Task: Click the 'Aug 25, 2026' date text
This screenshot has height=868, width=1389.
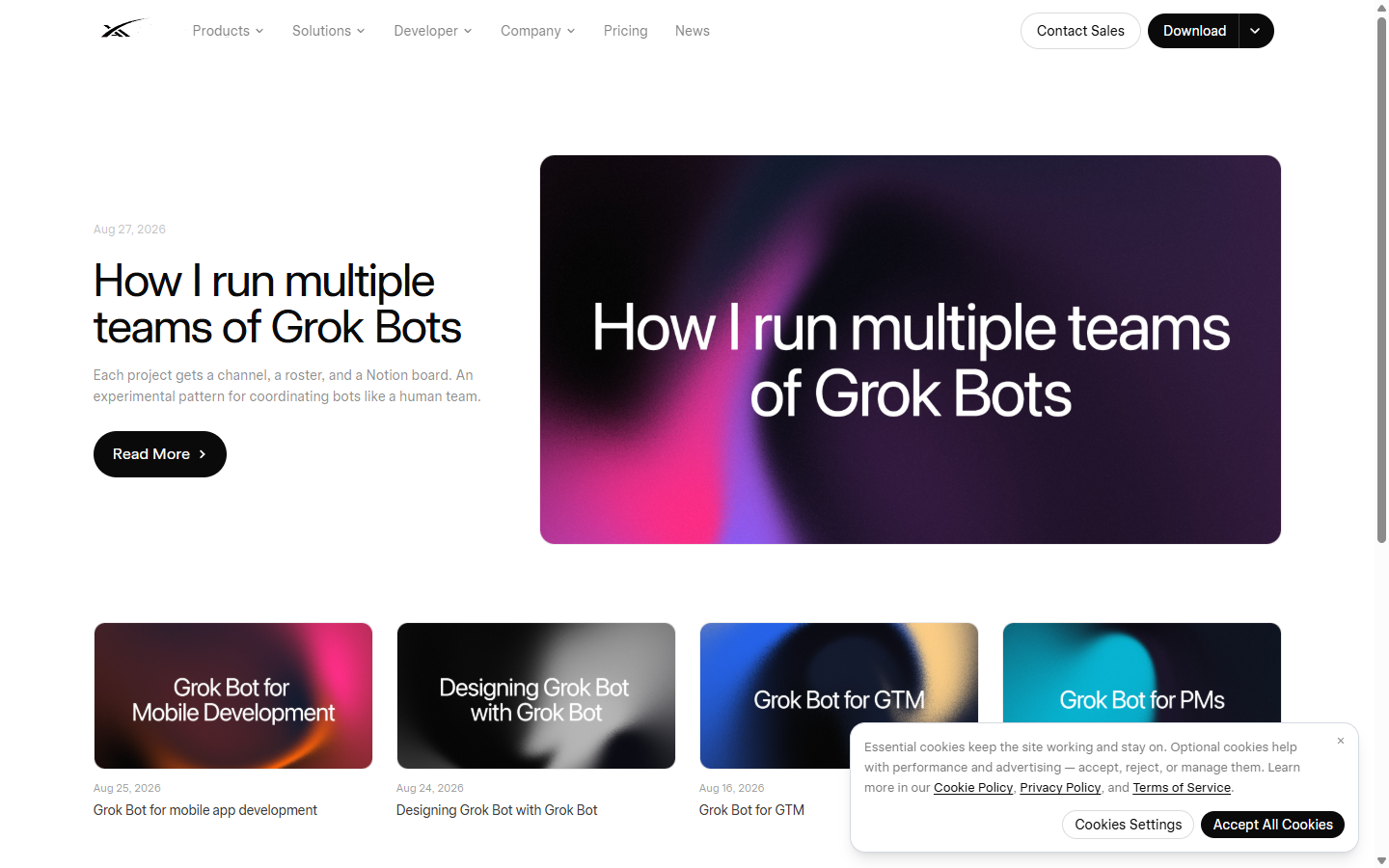Action: tap(127, 788)
